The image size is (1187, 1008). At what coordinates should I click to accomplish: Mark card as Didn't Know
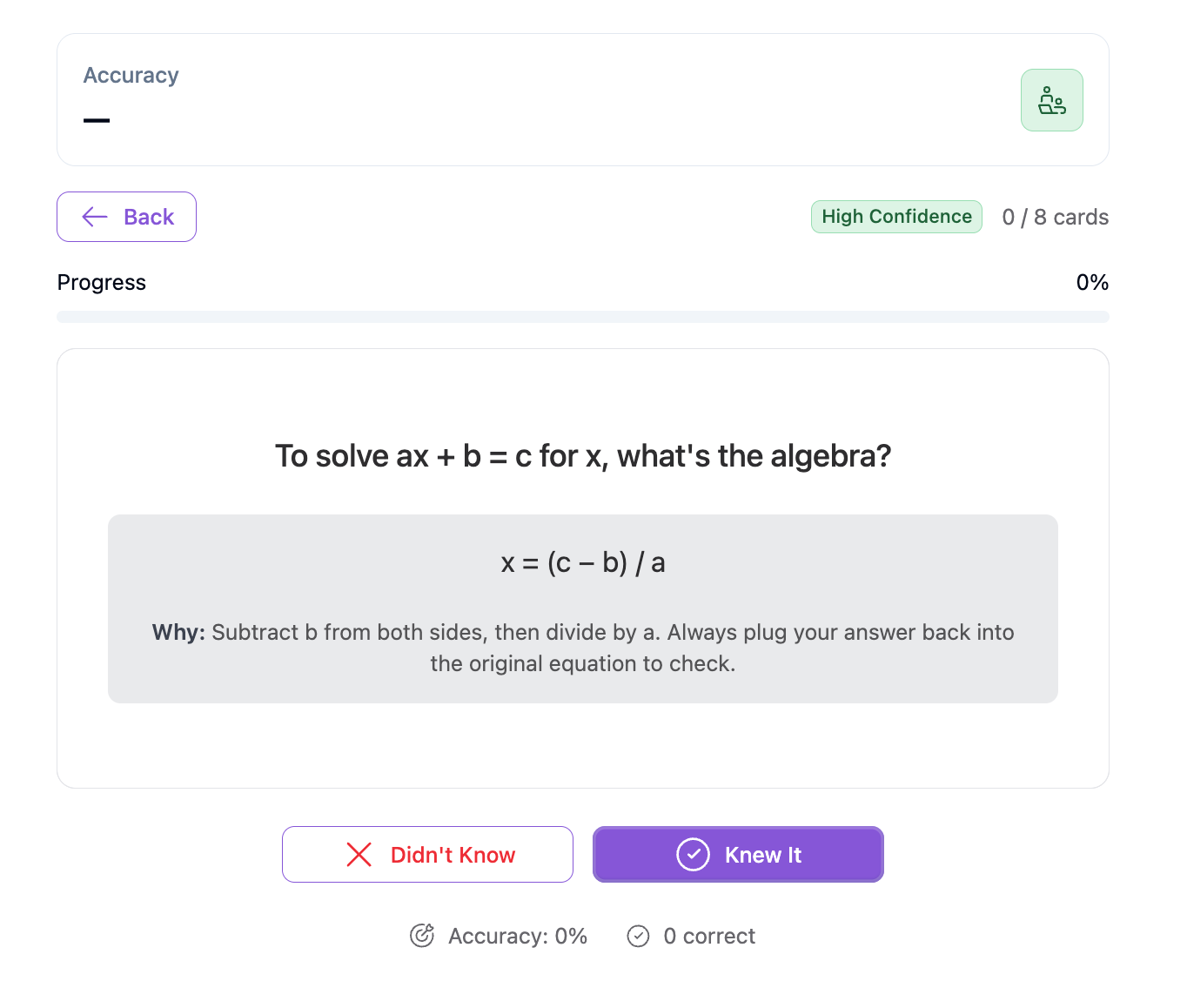[x=427, y=854]
